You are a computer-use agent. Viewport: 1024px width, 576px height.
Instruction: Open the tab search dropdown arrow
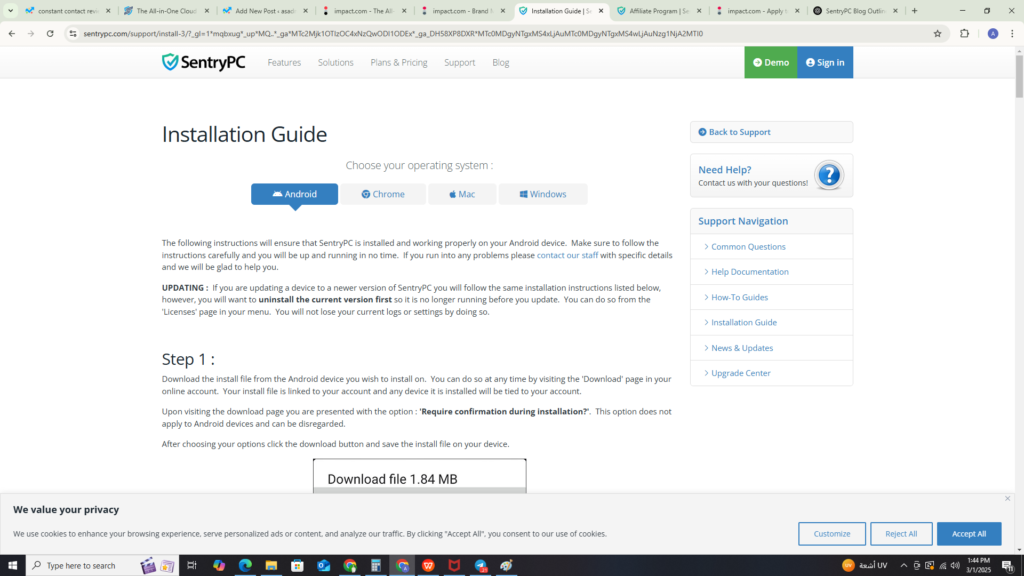pyautogui.click(x=10, y=10)
